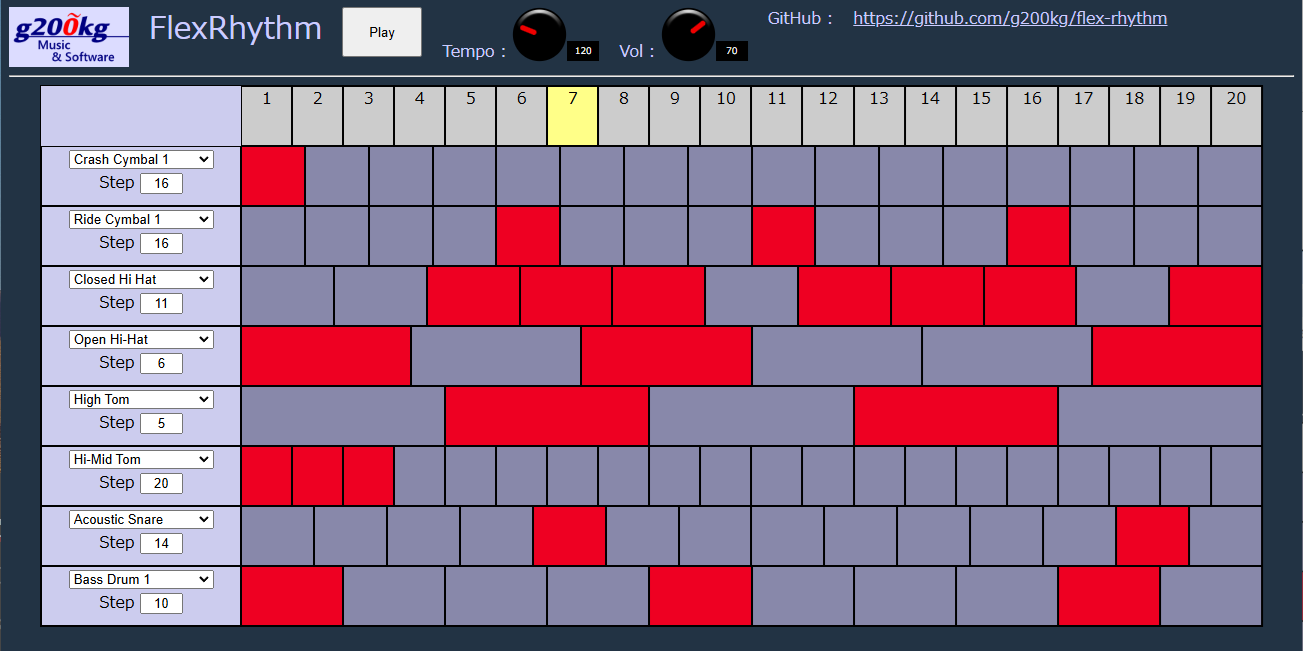Adjust the Tempo knob
1303x651 pixels.
(x=538, y=34)
